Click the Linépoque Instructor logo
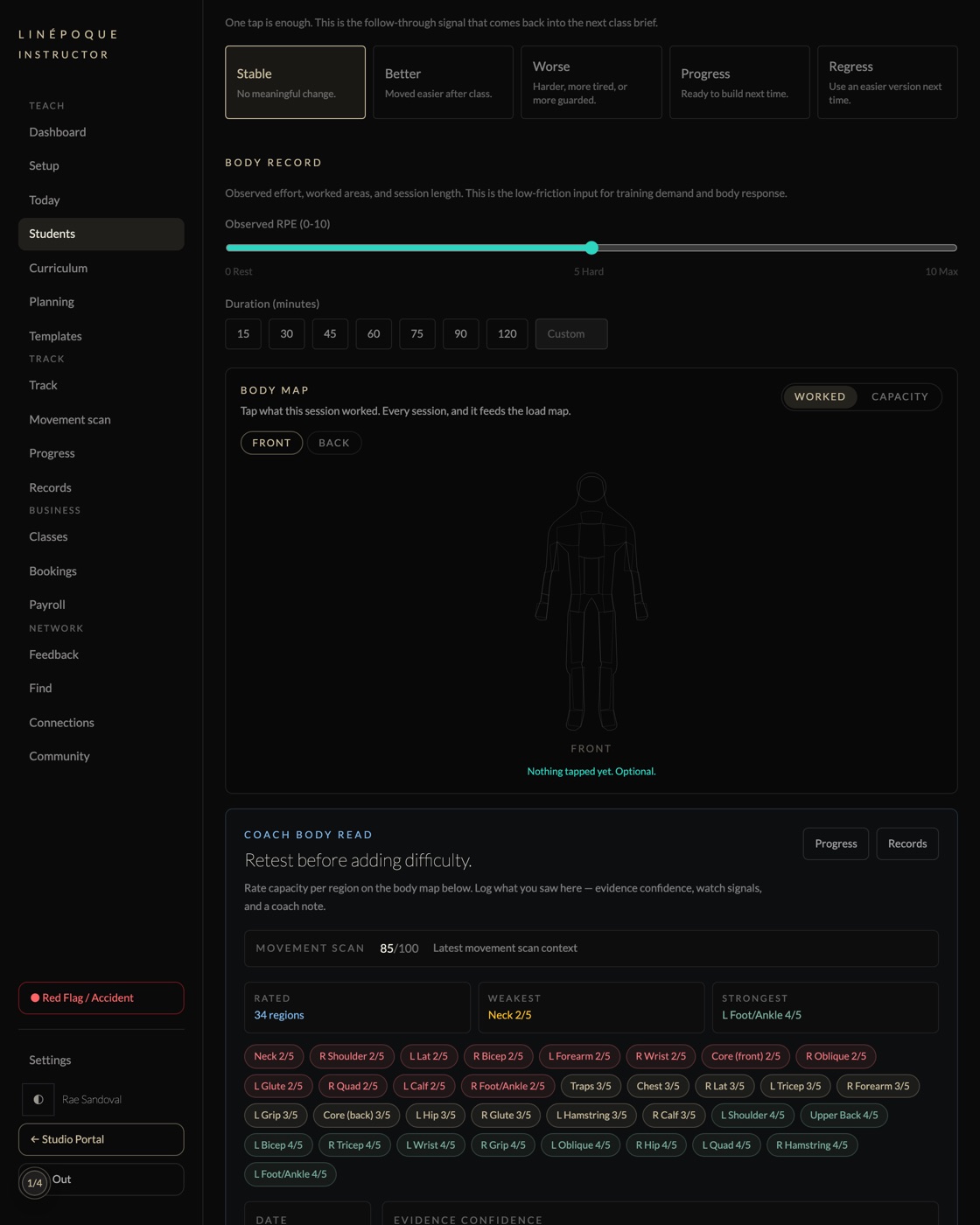 (68, 44)
